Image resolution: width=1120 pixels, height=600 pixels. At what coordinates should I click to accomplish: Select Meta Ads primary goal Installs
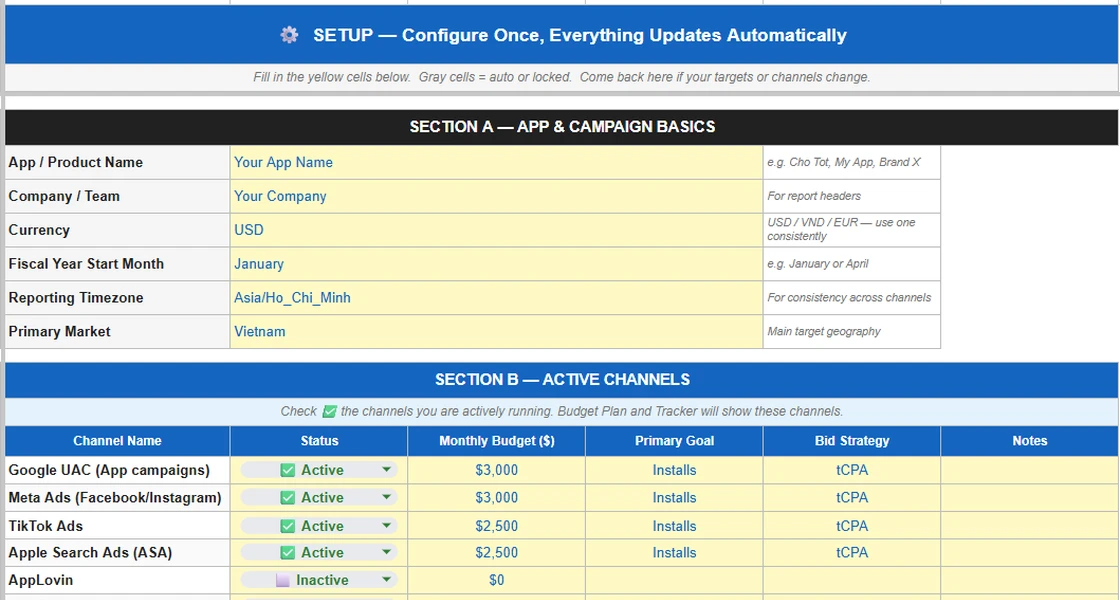(x=674, y=497)
